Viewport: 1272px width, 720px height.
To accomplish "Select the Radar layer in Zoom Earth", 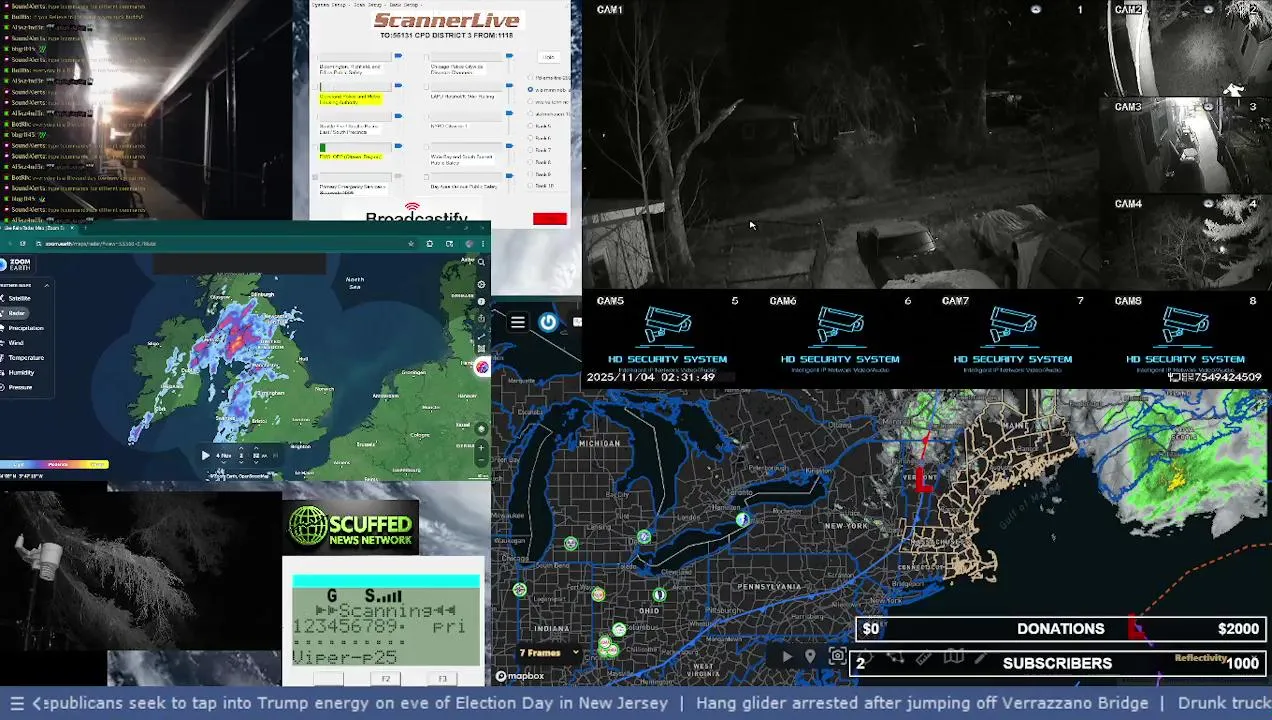I will 14,313.
